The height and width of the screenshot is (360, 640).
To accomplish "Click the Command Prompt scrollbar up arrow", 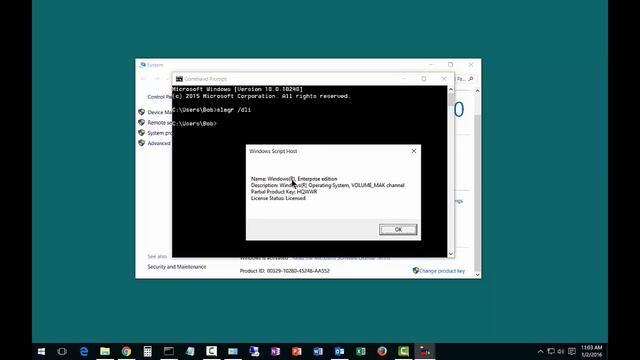I will (x=451, y=89).
